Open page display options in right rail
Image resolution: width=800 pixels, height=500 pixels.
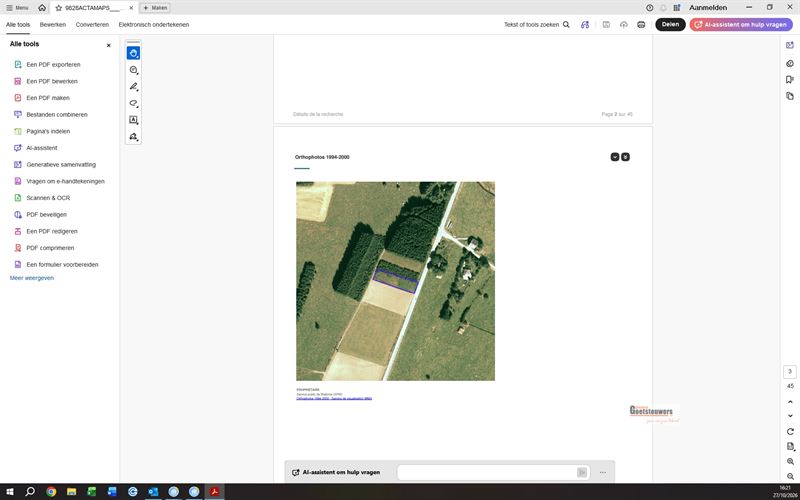coord(790,447)
